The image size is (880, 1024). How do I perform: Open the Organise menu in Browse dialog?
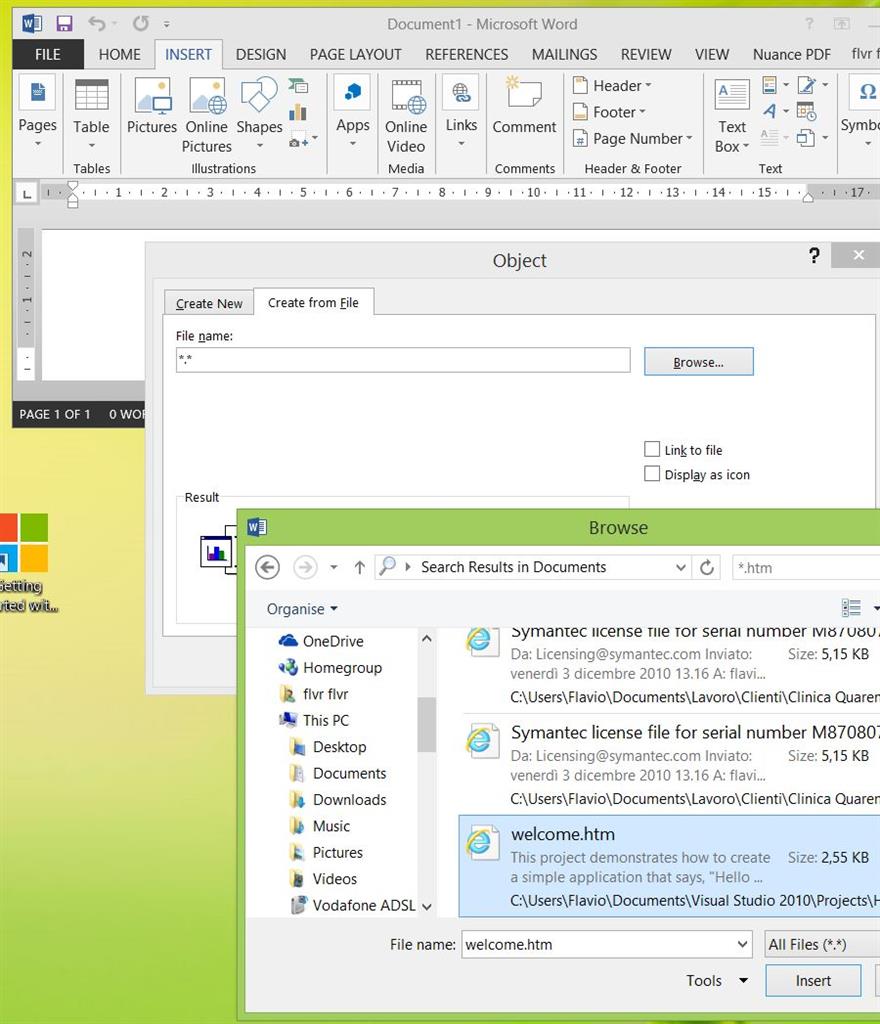tap(302, 609)
